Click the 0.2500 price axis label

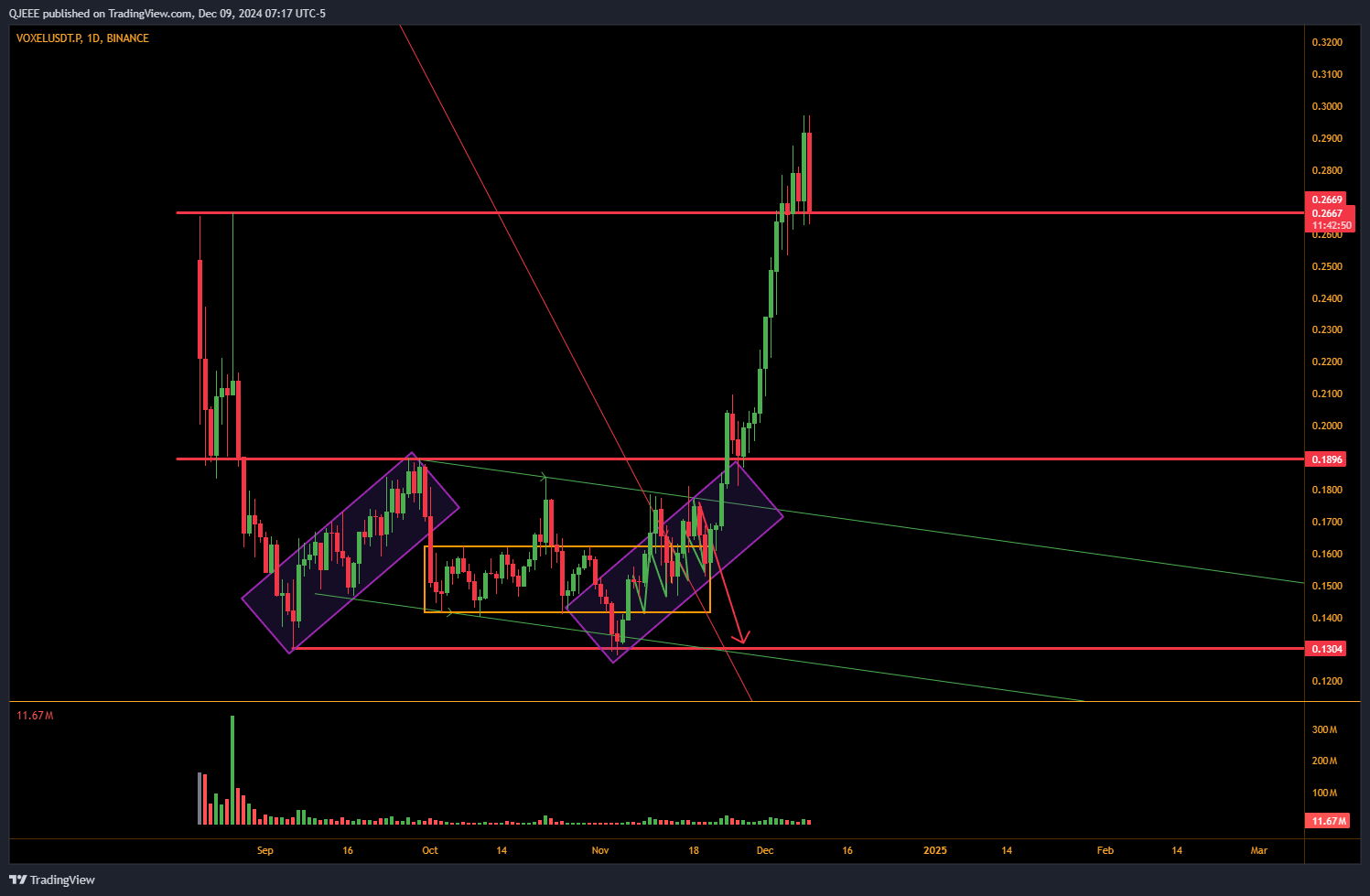[1327, 266]
